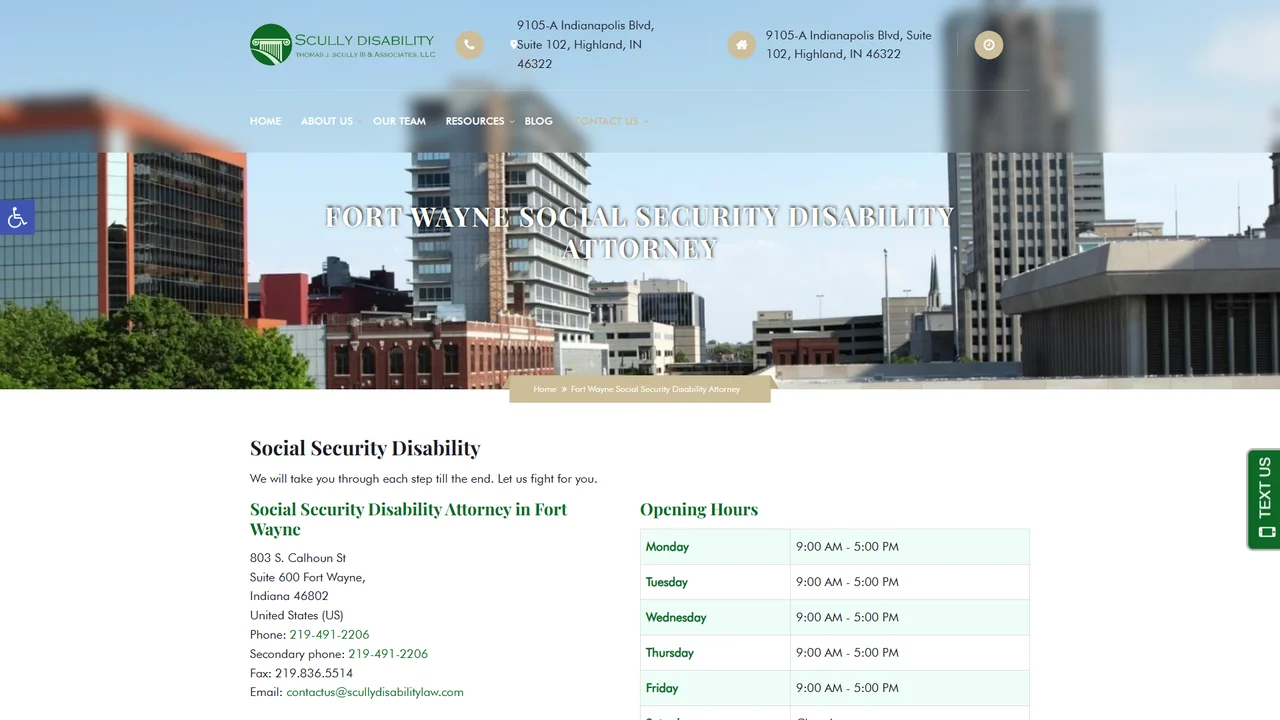This screenshot has width=1280, height=720.
Task: Click the Fax 219.836.5514 text
Action: click(x=301, y=673)
